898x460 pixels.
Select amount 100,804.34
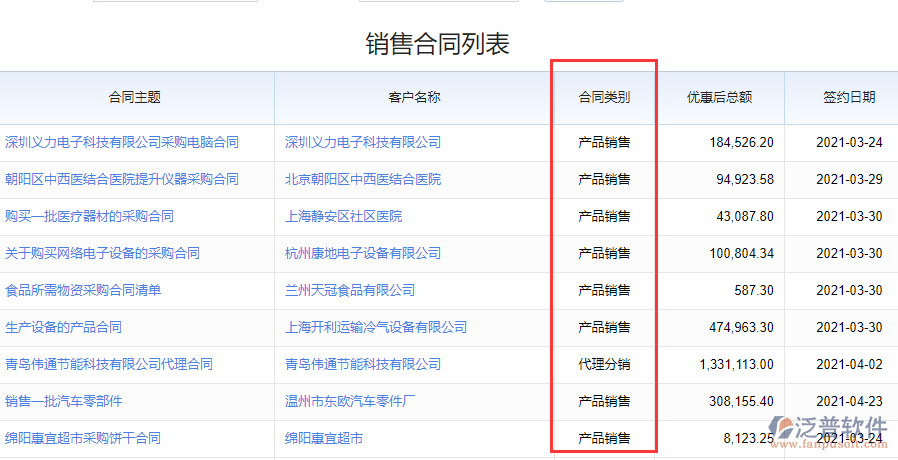point(742,253)
